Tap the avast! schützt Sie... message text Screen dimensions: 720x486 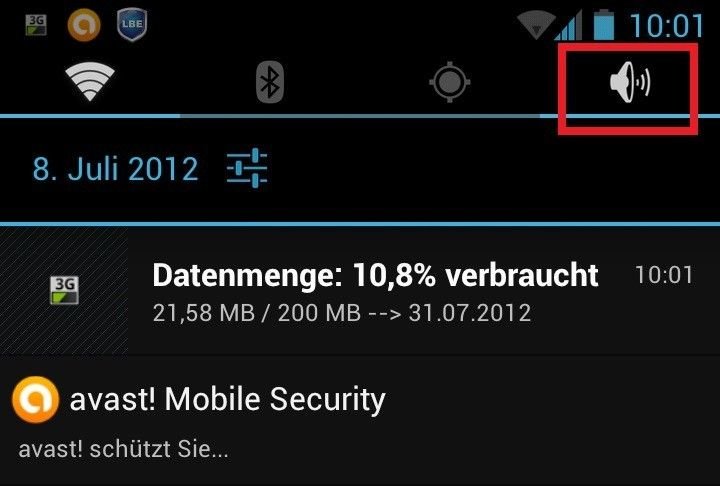pos(123,449)
